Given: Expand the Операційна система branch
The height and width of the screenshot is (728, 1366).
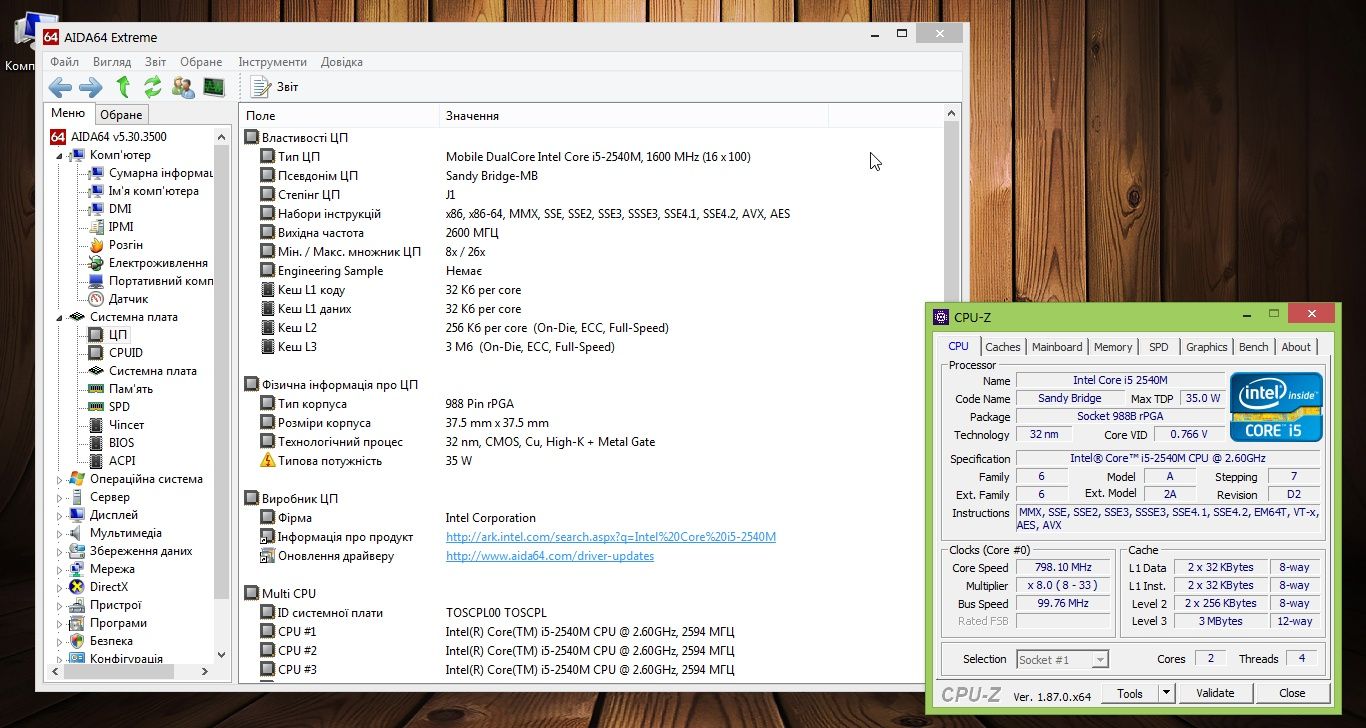Looking at the screenshot, I should pyautogui.click(x=59, y=479).
